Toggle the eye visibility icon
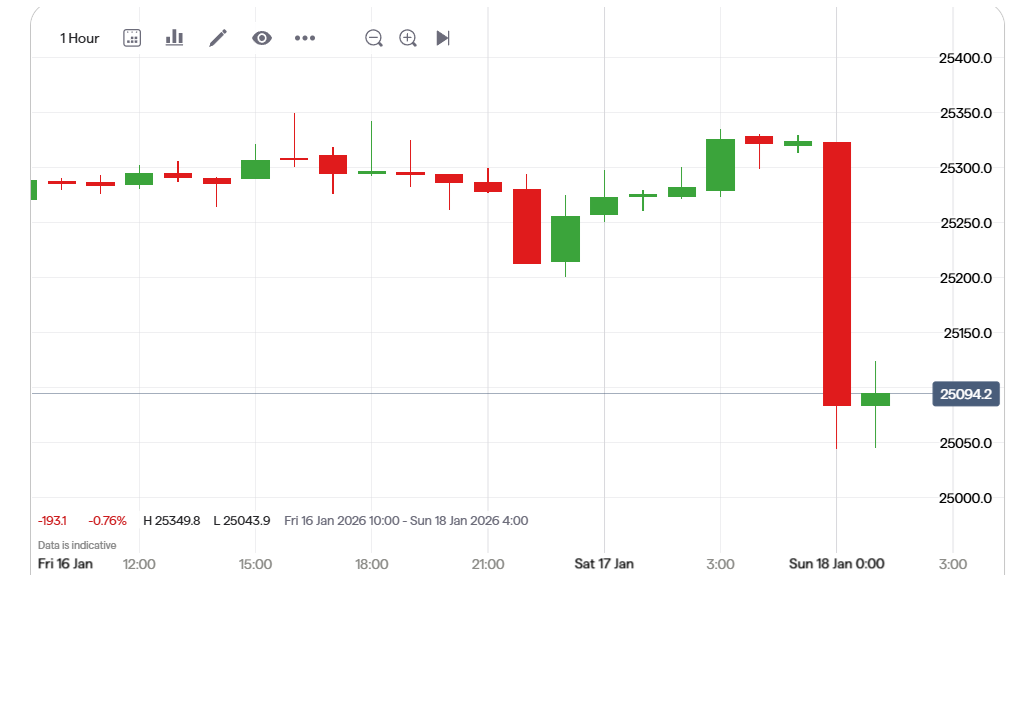This screenshot has height=701, width=1020. pyautogui.click(x=262, y=38)
